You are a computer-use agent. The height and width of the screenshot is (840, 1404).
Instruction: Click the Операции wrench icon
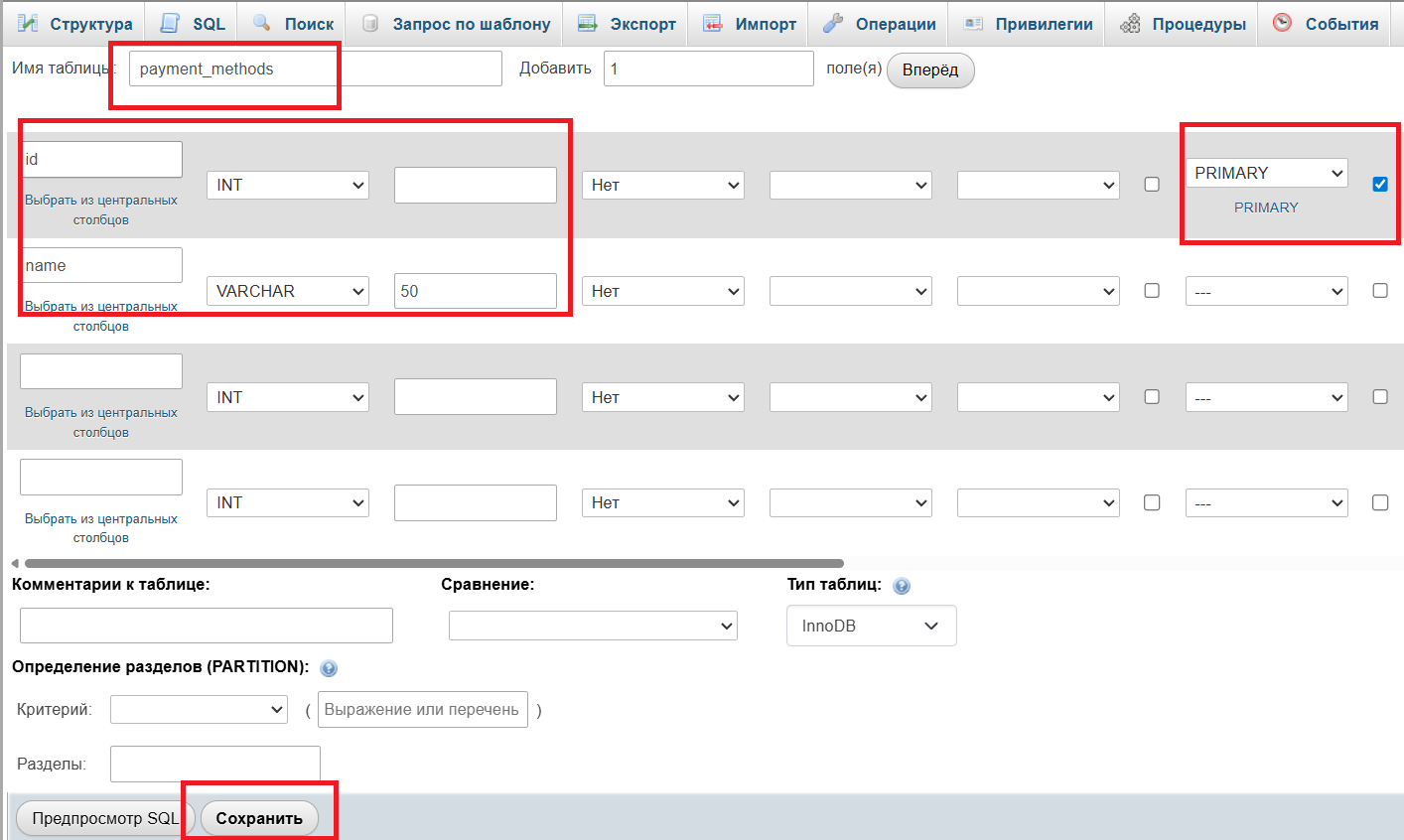833,23
